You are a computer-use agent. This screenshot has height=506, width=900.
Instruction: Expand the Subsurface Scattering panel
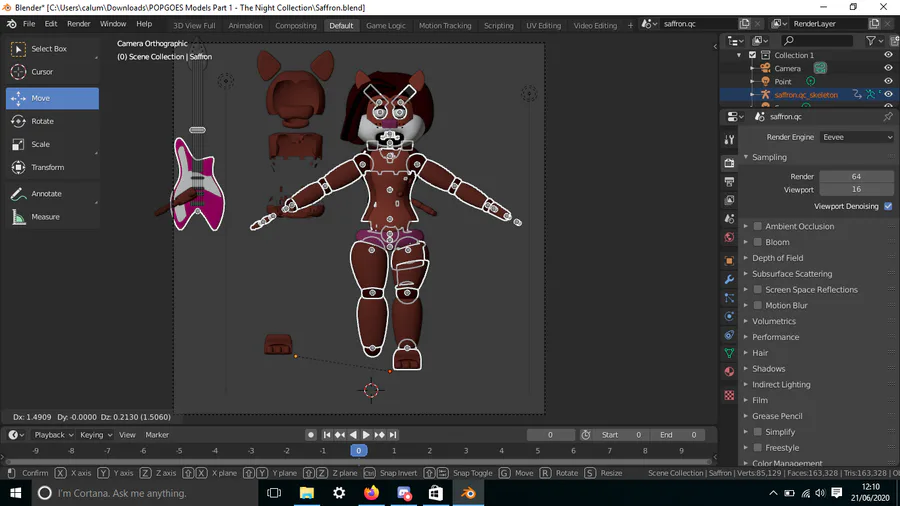click(x=792, y=274)
